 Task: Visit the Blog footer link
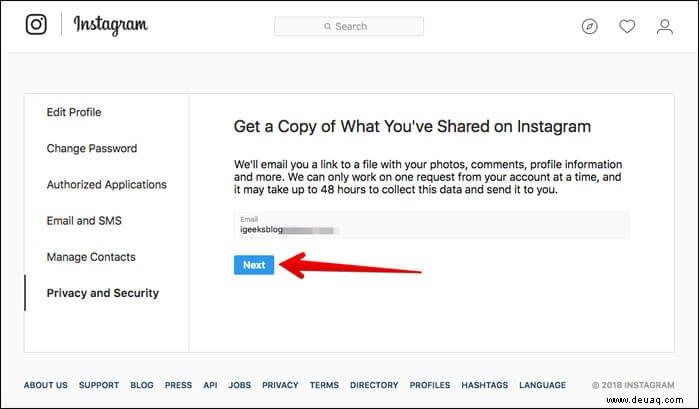click(x=142, y=385)
